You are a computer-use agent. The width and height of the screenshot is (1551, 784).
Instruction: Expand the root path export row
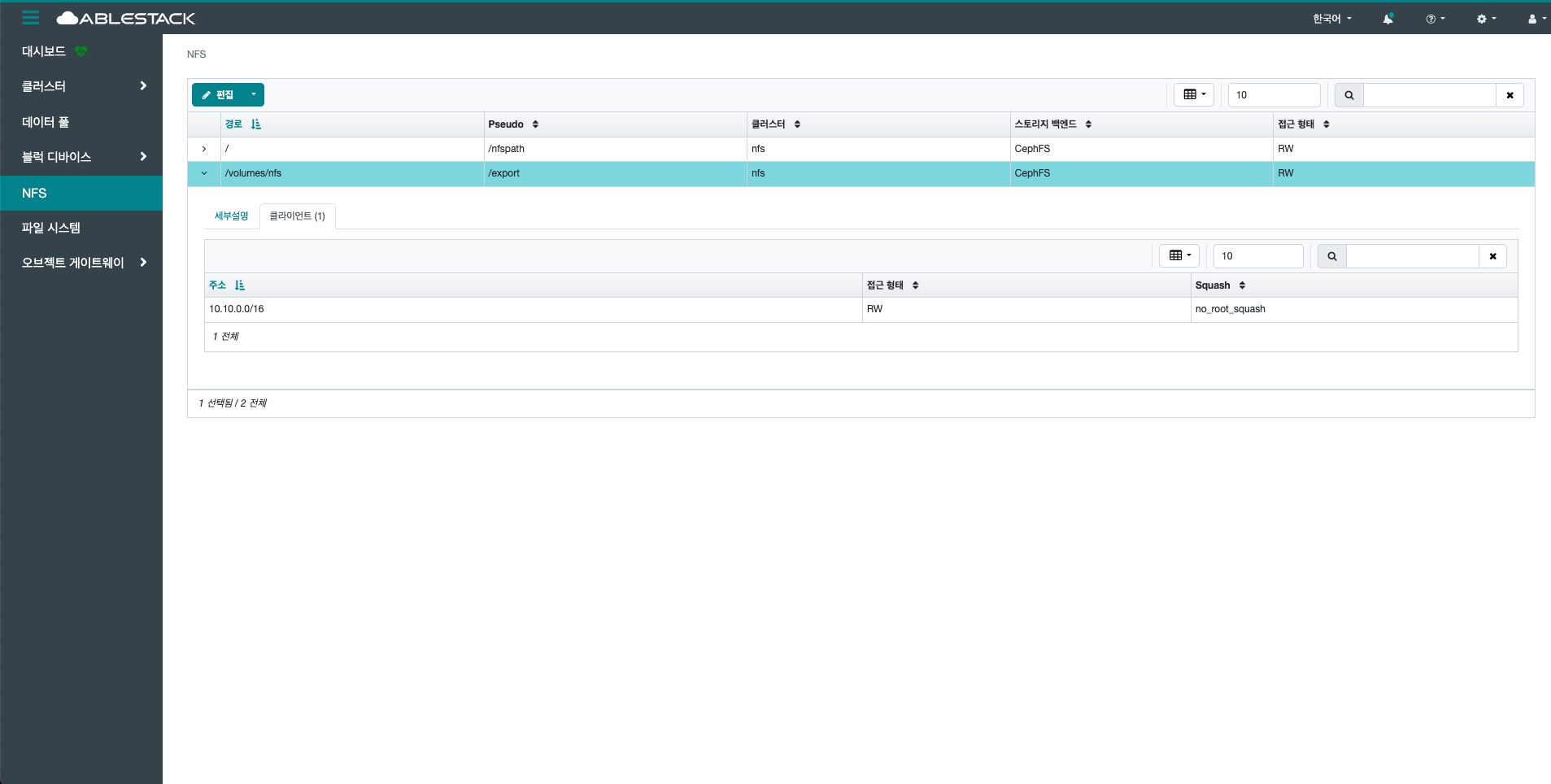[204, 149]
